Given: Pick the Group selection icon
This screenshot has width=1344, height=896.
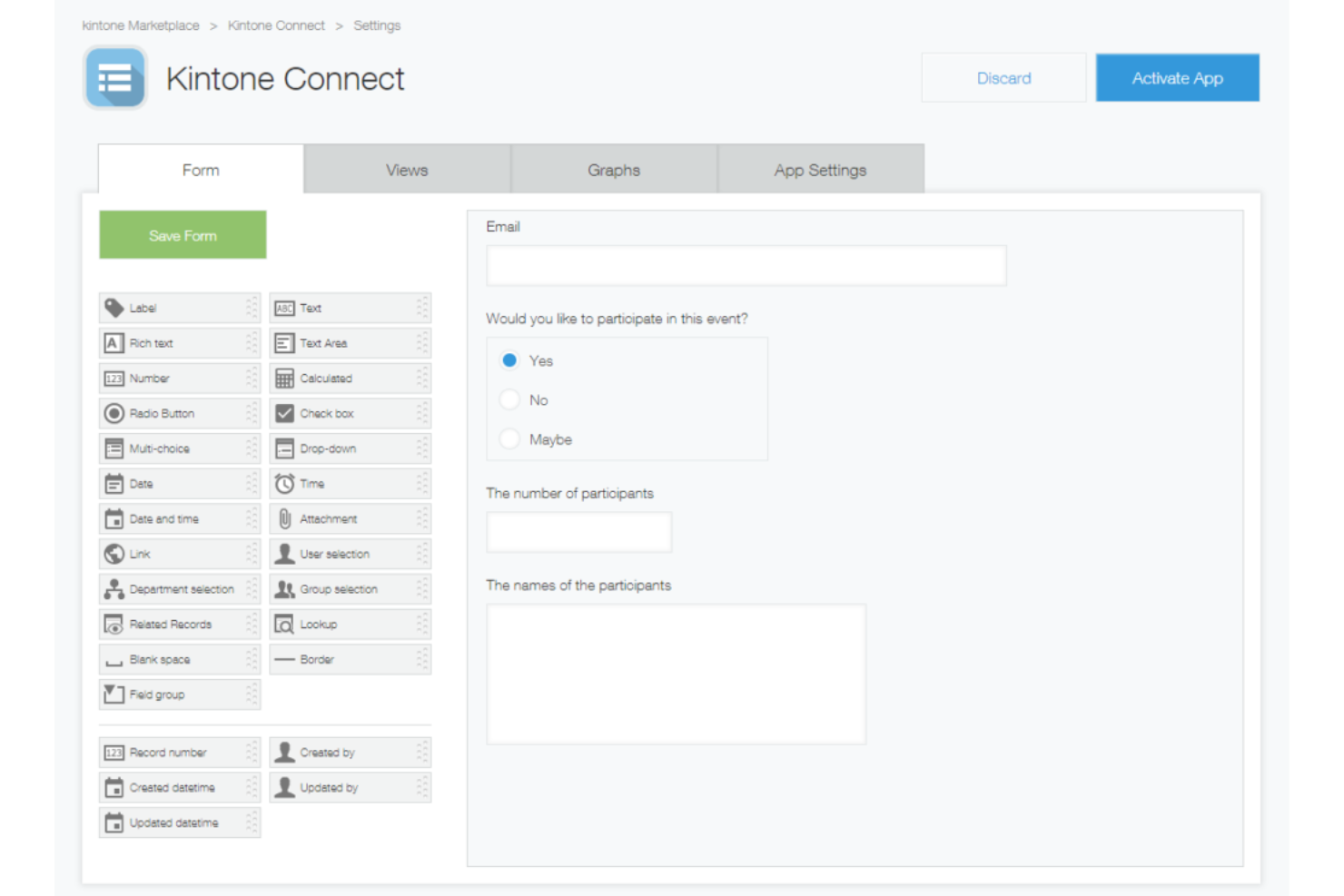Looking at the screenshot, I should (284, 589).
